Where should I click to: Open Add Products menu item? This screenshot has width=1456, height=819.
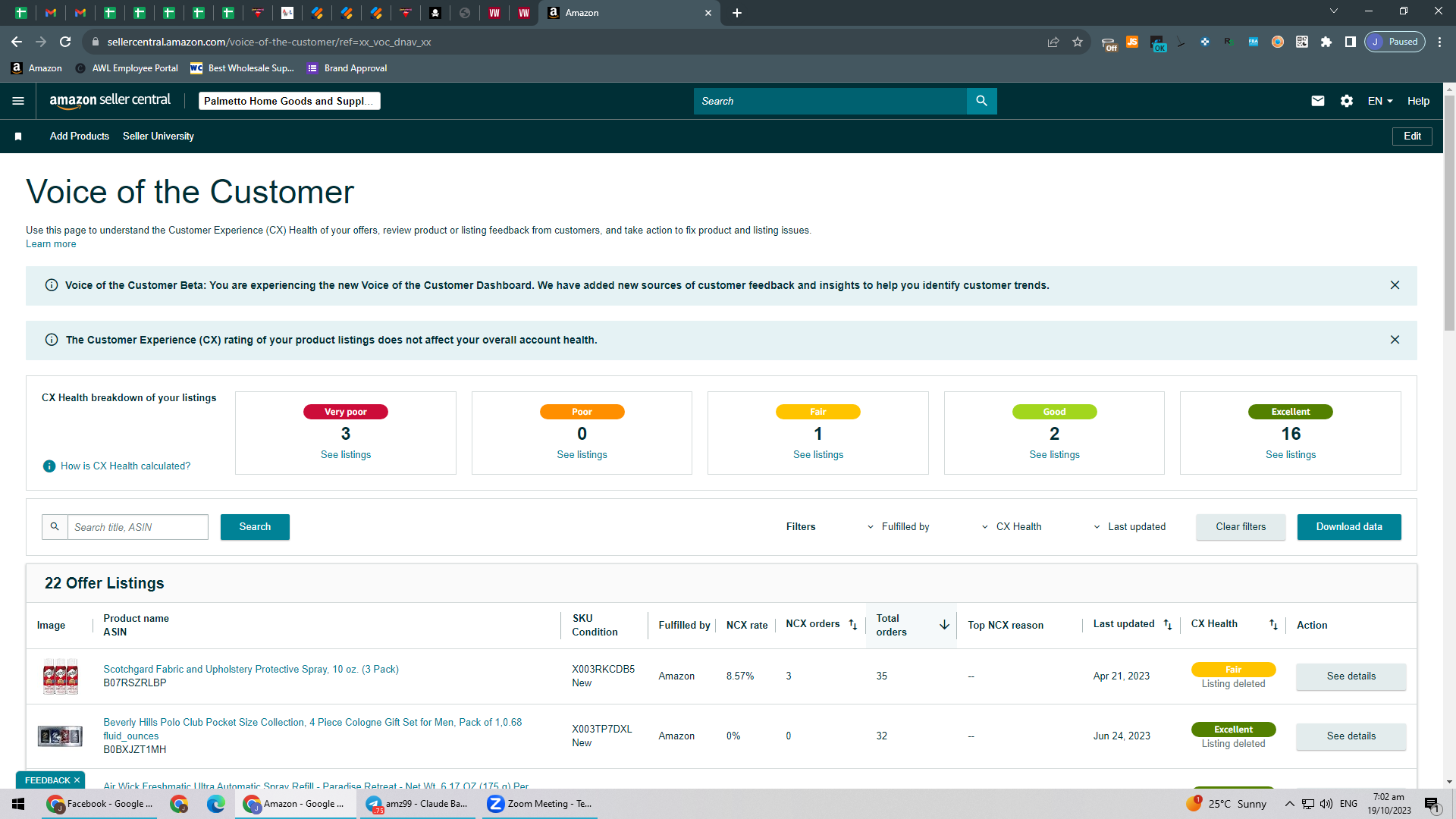pyautogui.click(x=80, y=136)
